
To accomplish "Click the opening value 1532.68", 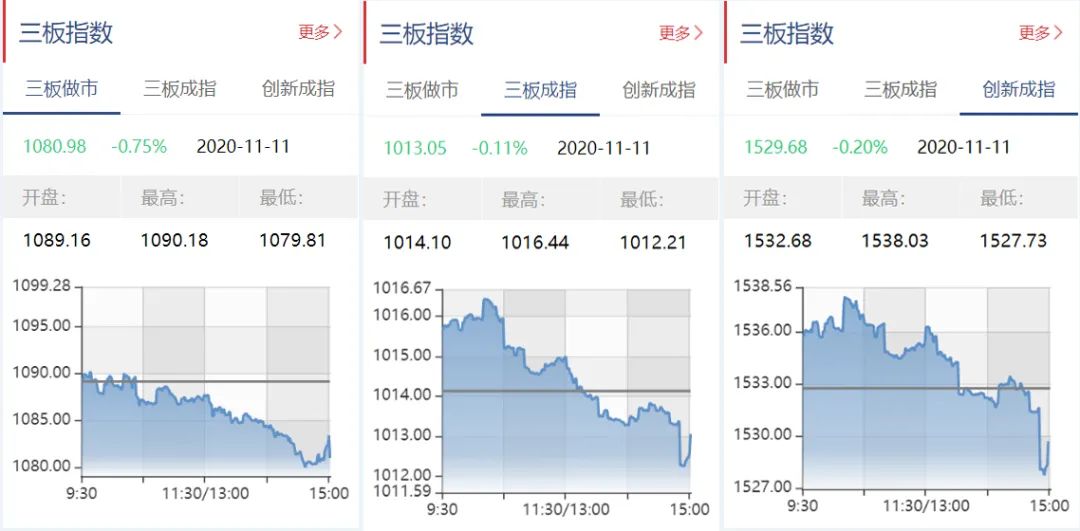I will pyautogui.click(x=777, y=241).
